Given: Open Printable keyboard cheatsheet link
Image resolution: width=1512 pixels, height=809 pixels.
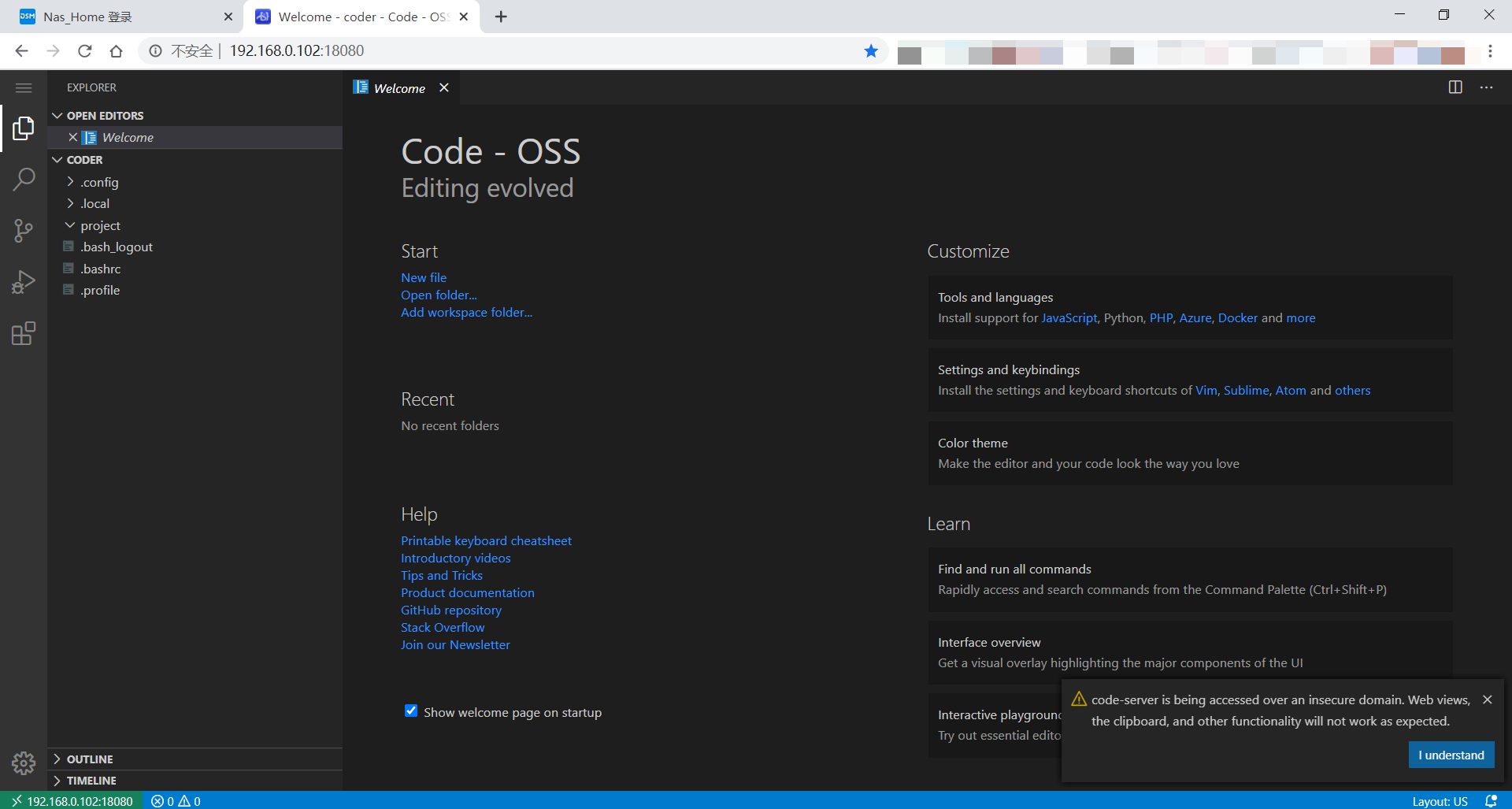Looking at the screenshot, I should [x=486, y=540].
